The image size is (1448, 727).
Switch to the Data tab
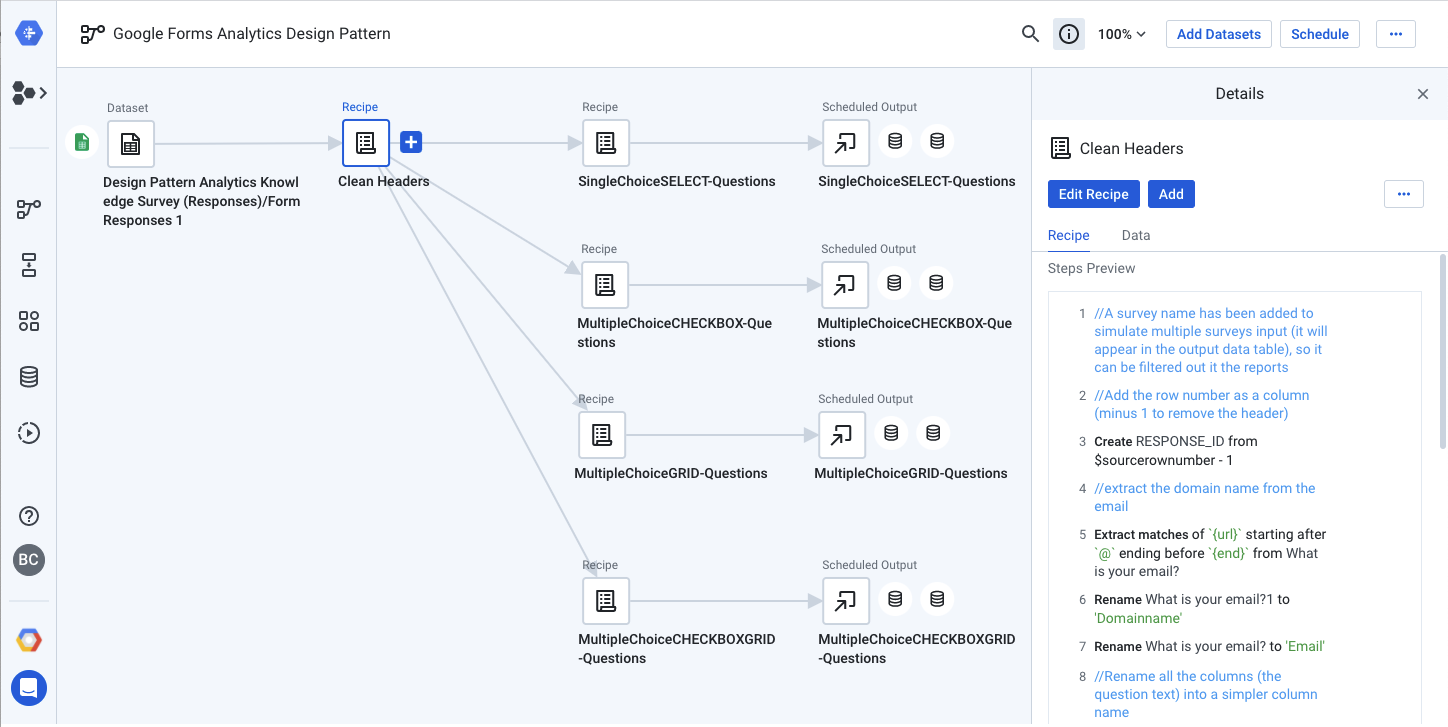point(1135,236)
